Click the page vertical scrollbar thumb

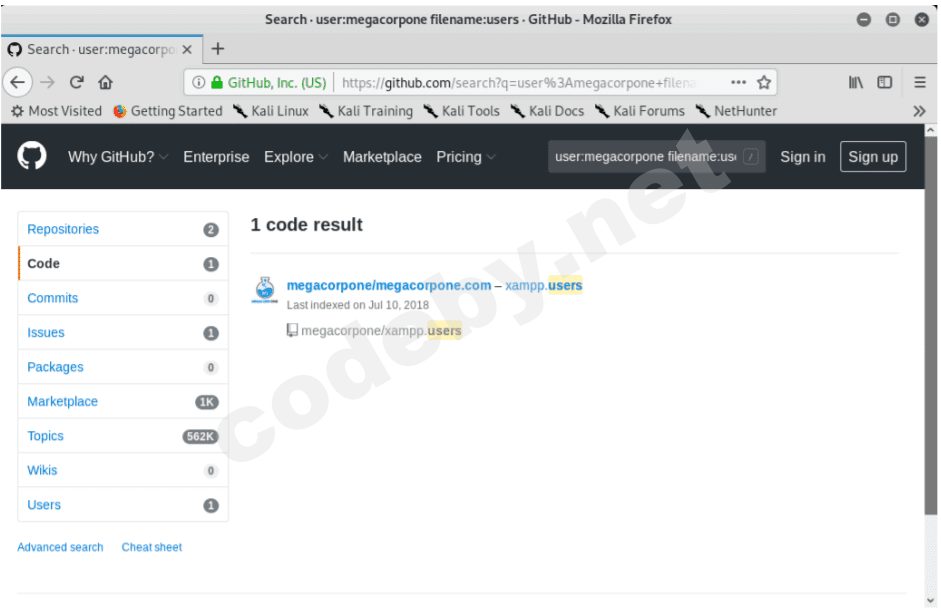(930, 325)
